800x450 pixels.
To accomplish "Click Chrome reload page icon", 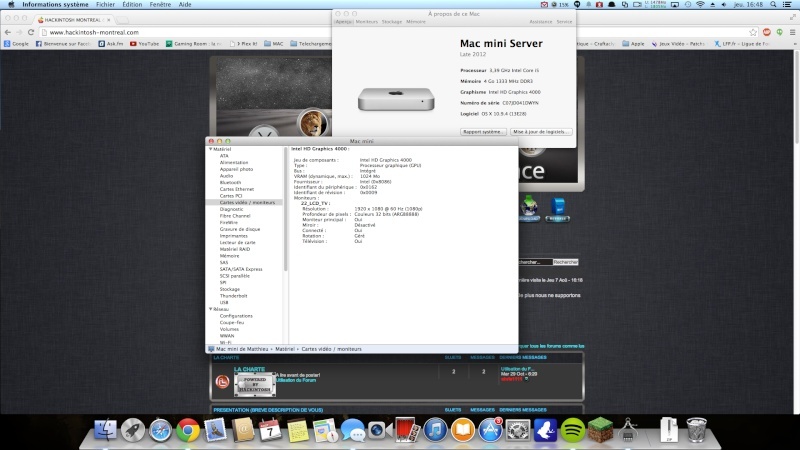I will 31,32.
